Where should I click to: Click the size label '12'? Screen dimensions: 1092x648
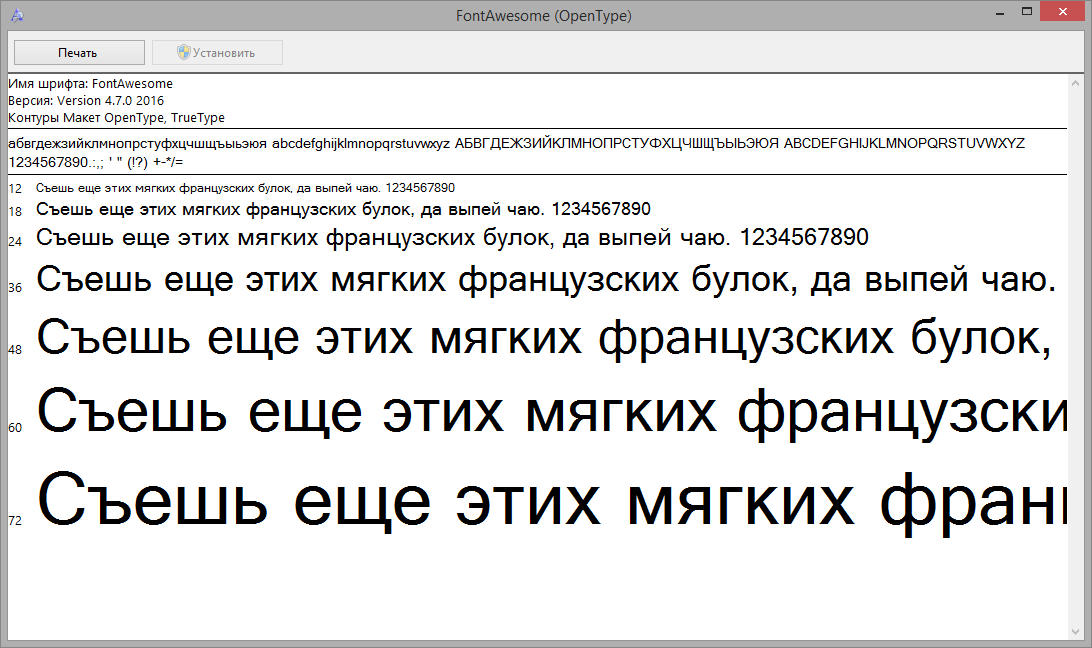[x=15, y=189]
